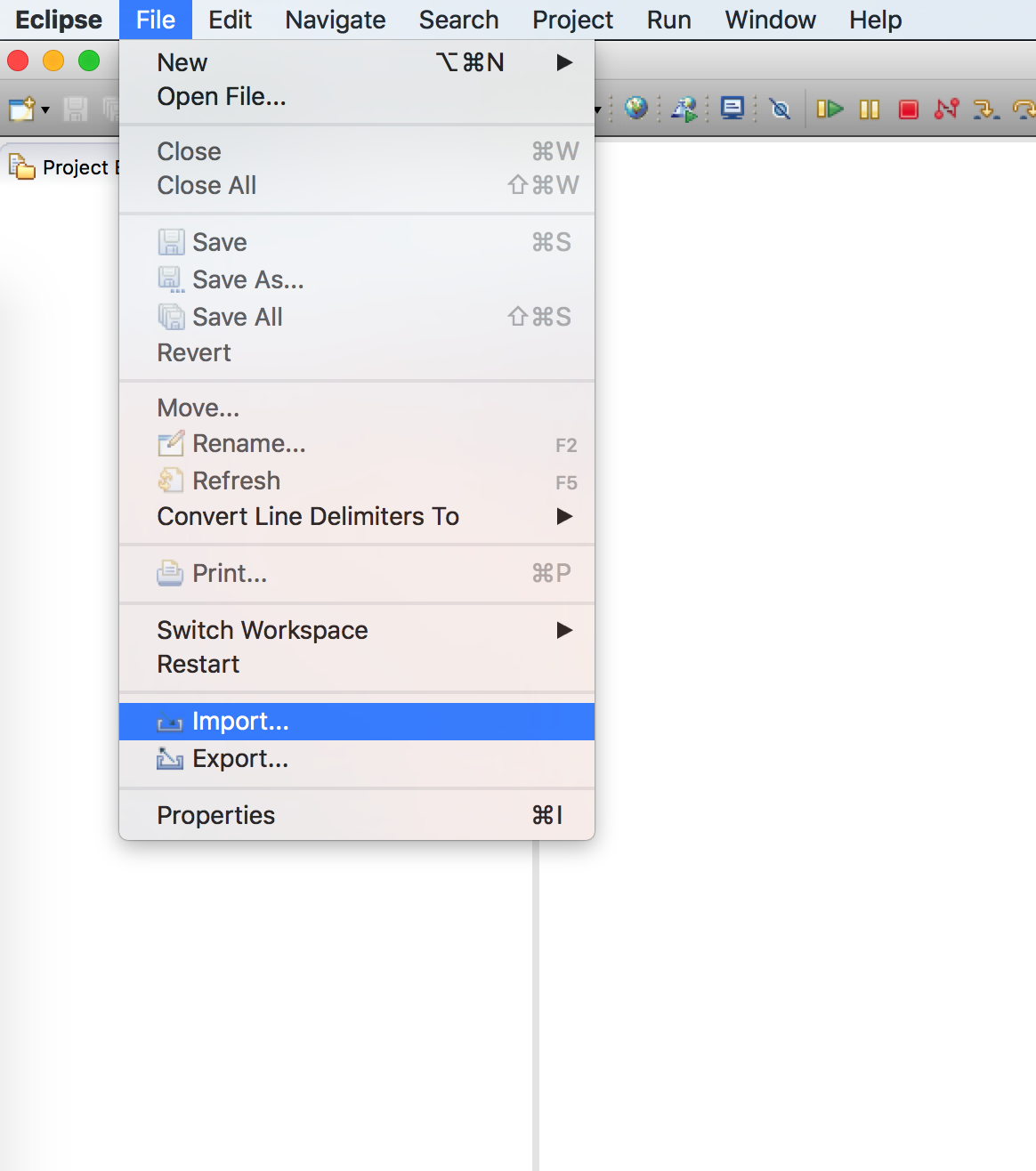
Task: Click Print... in the File menu
Action: pyautogui.click(x=357, y=573)
